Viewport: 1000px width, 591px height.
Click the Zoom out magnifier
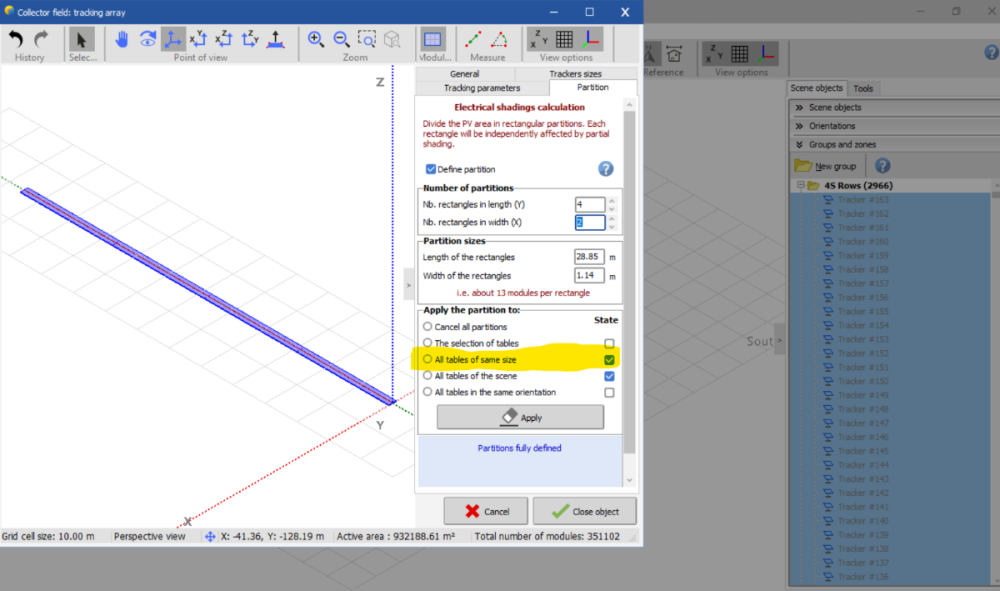[x=341, y=40]
